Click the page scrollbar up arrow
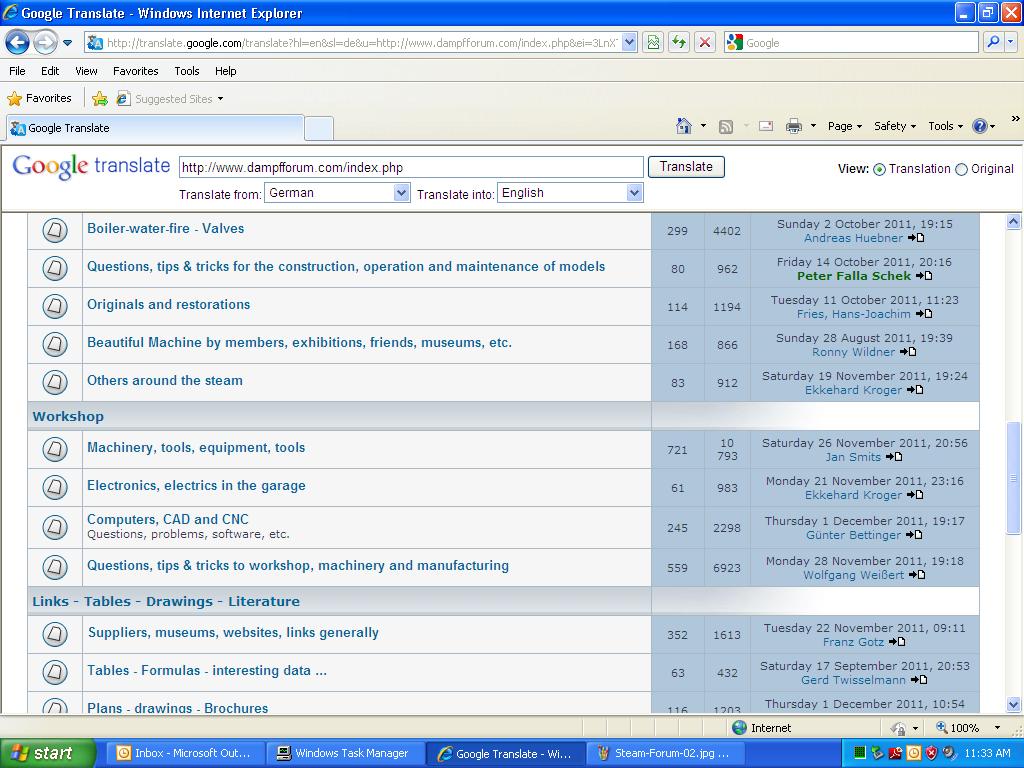The image size is (1024, 768). [1014, 222]
